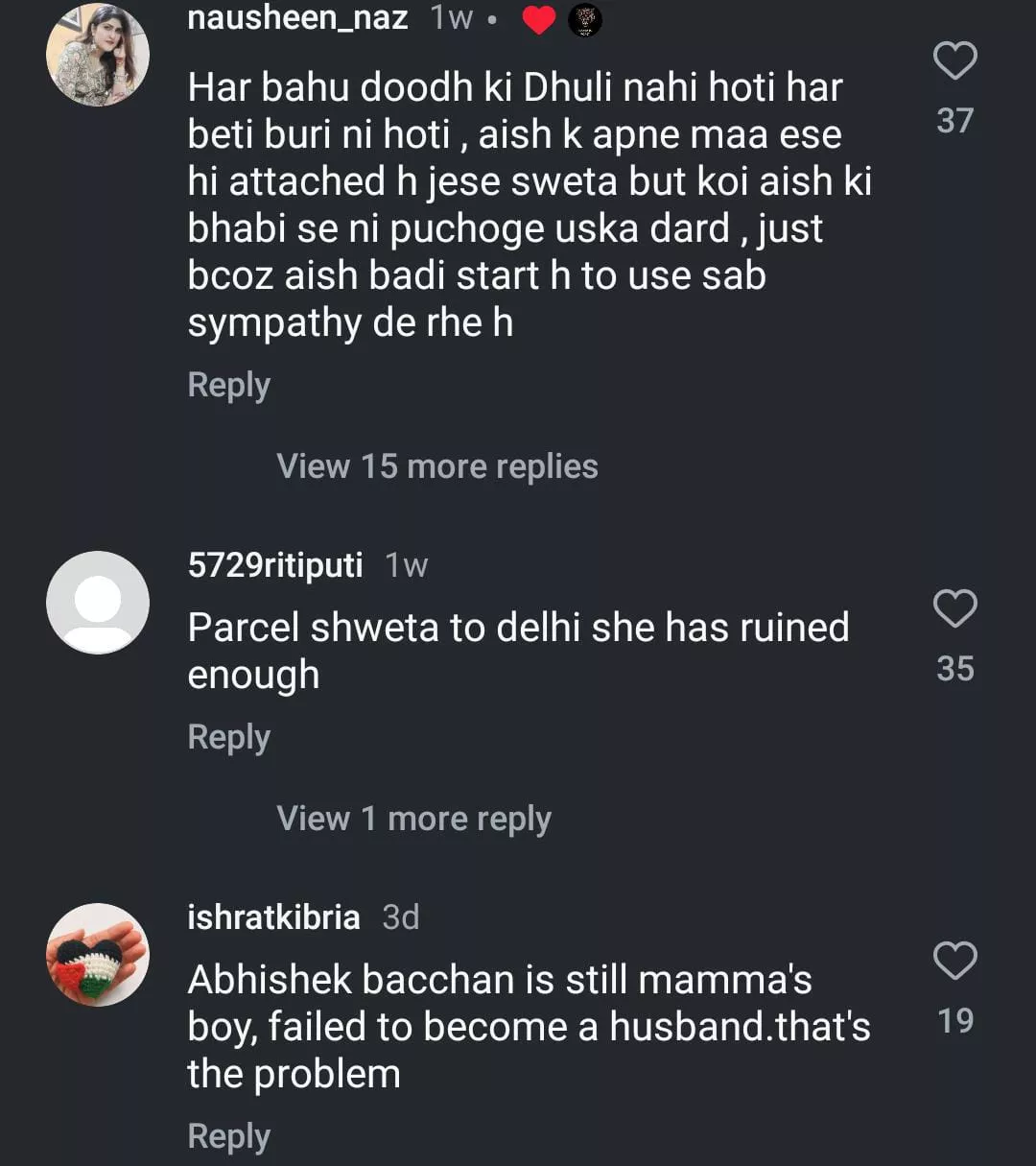This screenshot has height=1166, width=1036.
Task: Expand 'View 15 more replies'
Action: point(437,466)
